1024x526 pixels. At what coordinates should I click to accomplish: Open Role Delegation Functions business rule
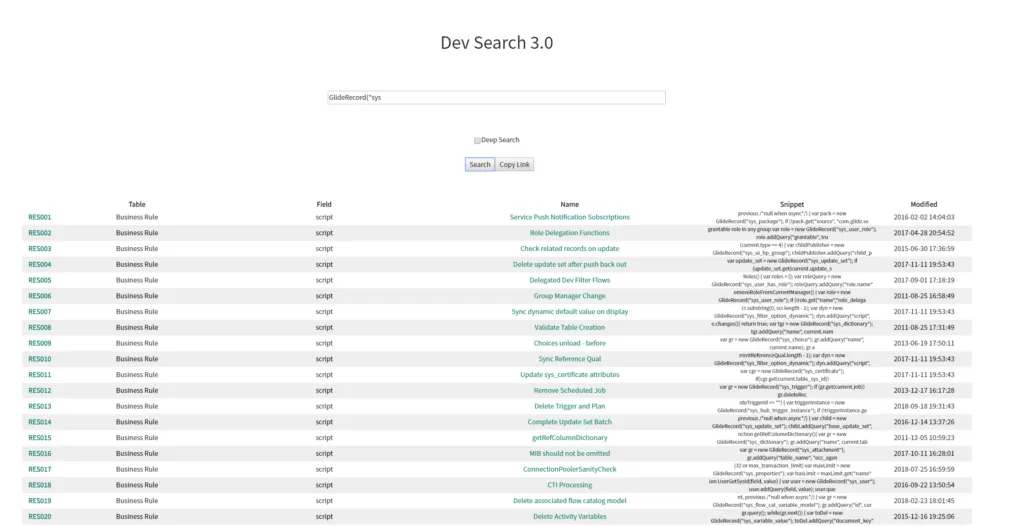(569, 233)
